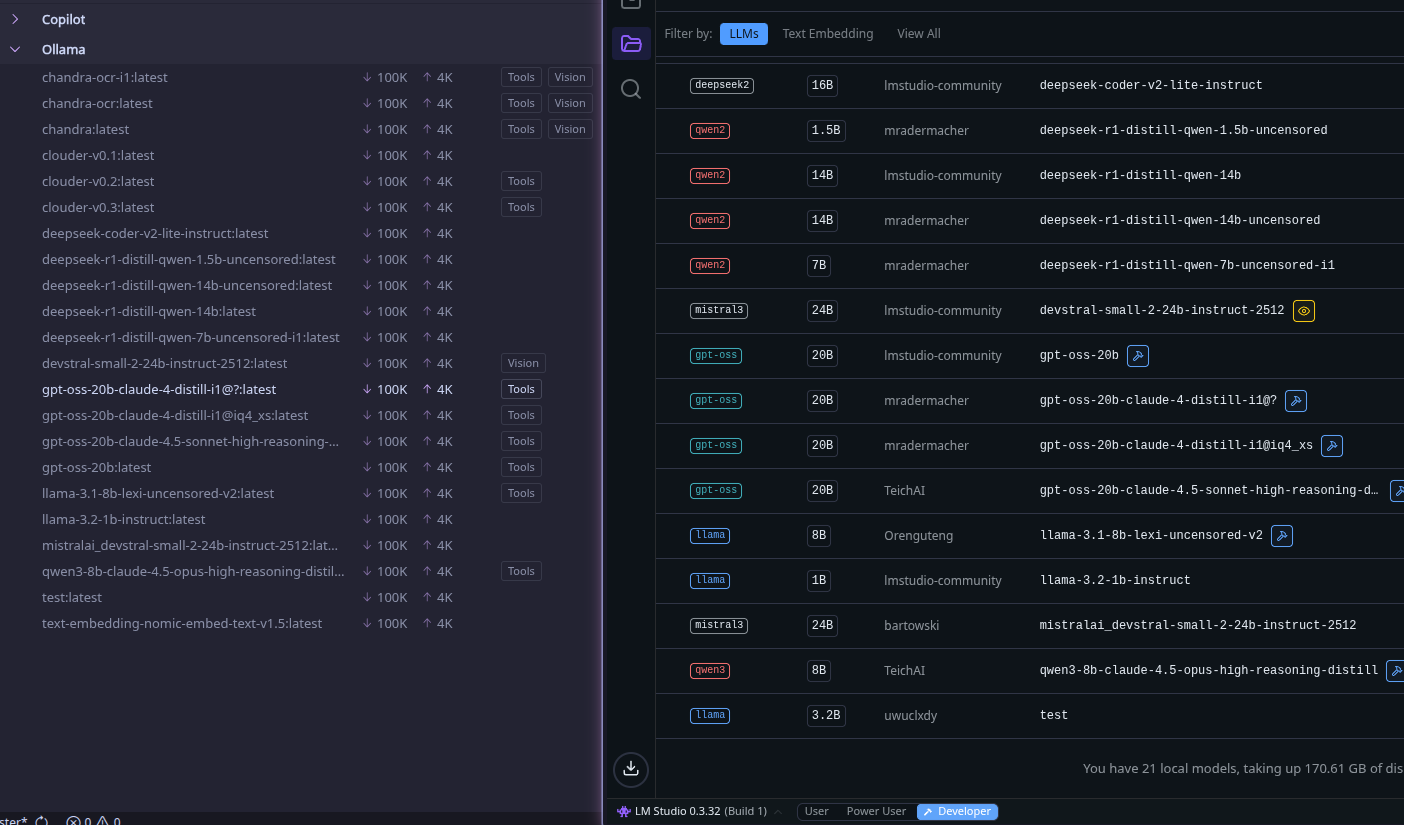Viewport: 1404px width, 825px height.
Task: Click the Tools badge on chandra-ocr:latest
Action: click(521, 103)
